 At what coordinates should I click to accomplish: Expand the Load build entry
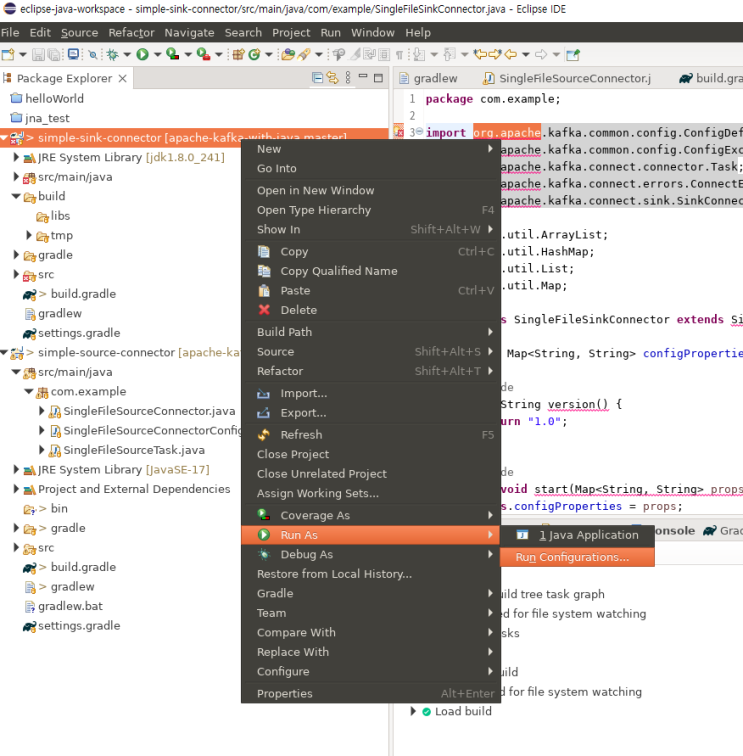coord(413,711)
